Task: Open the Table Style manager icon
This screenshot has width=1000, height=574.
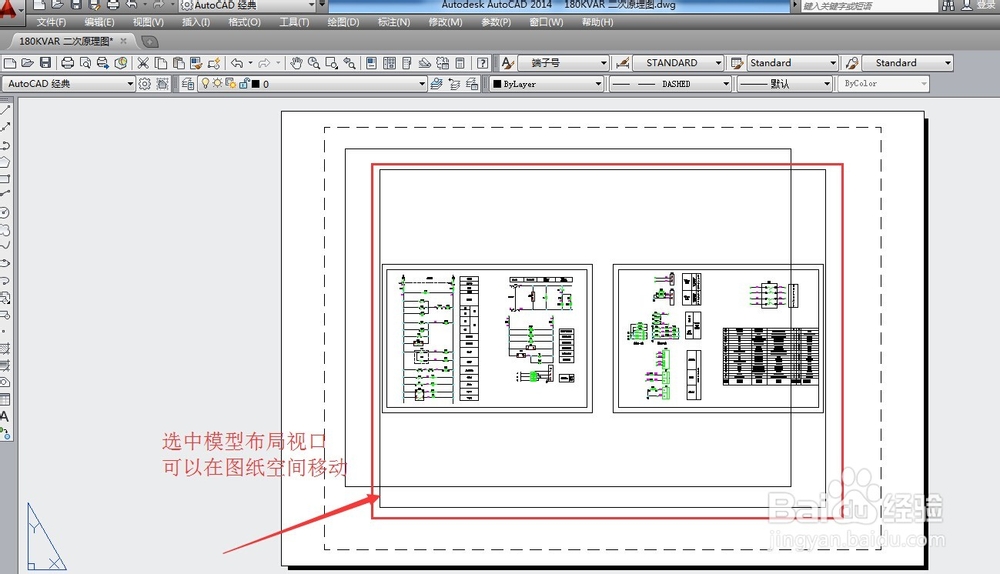Action: pyautogui.click(x=737, y=63)
